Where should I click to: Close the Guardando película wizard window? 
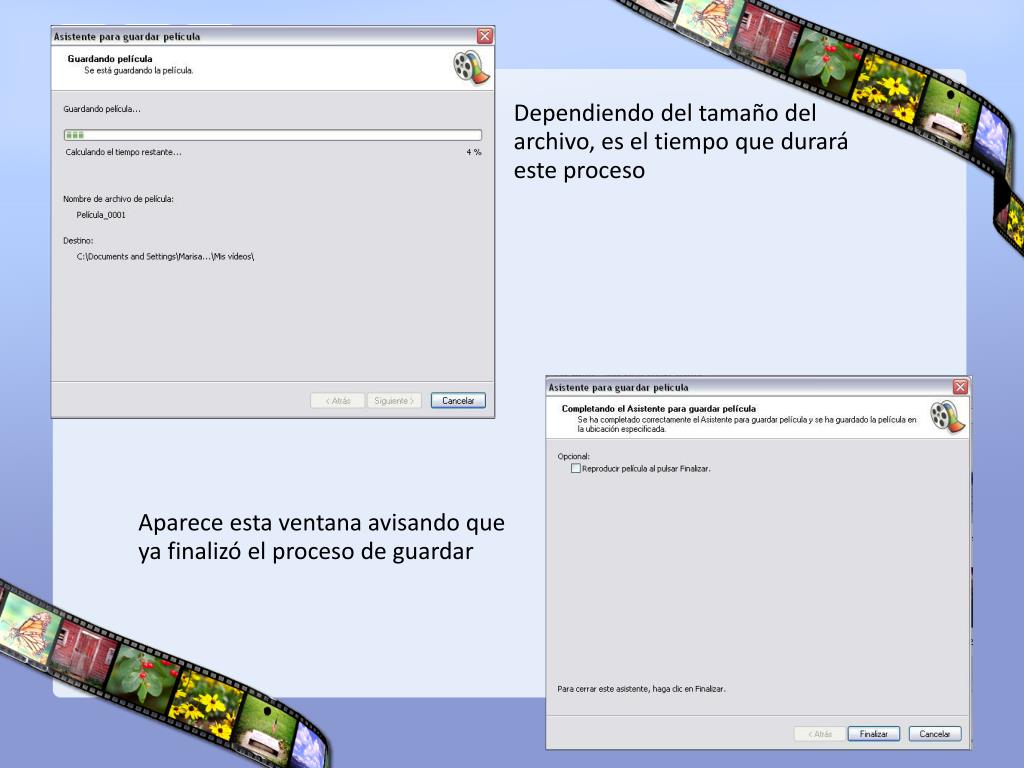coord(484,36)
